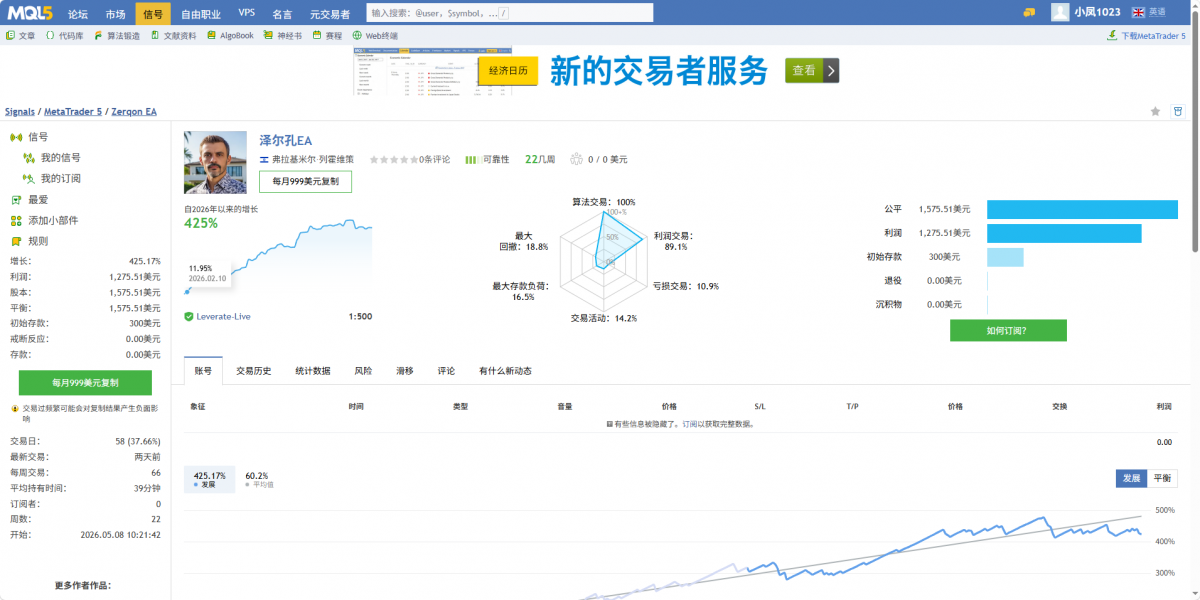
Task: Click the subscribers people icon near 0 / 0 美元
Action: click(x=576, y=159)
